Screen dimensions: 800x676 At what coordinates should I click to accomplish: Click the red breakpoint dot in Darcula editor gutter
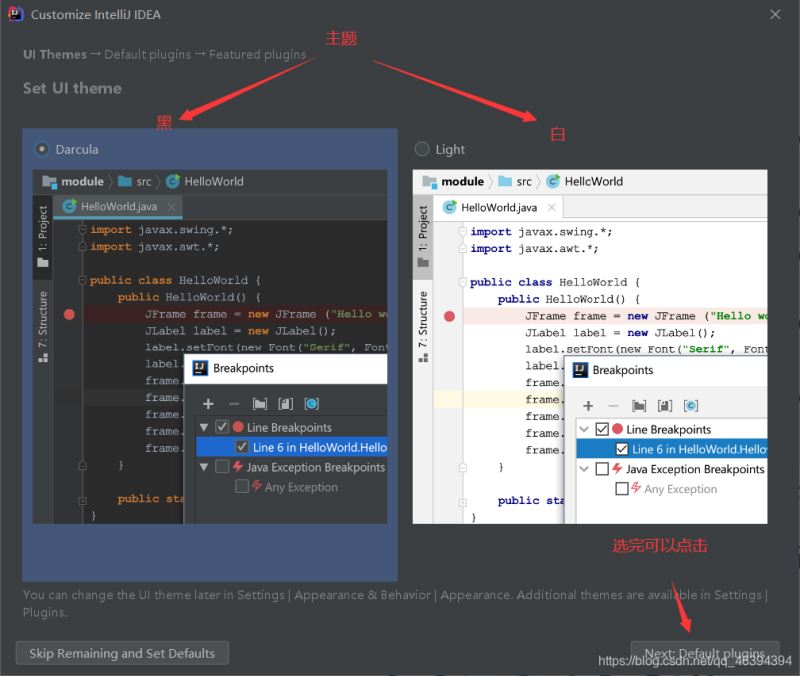(68, 313)
